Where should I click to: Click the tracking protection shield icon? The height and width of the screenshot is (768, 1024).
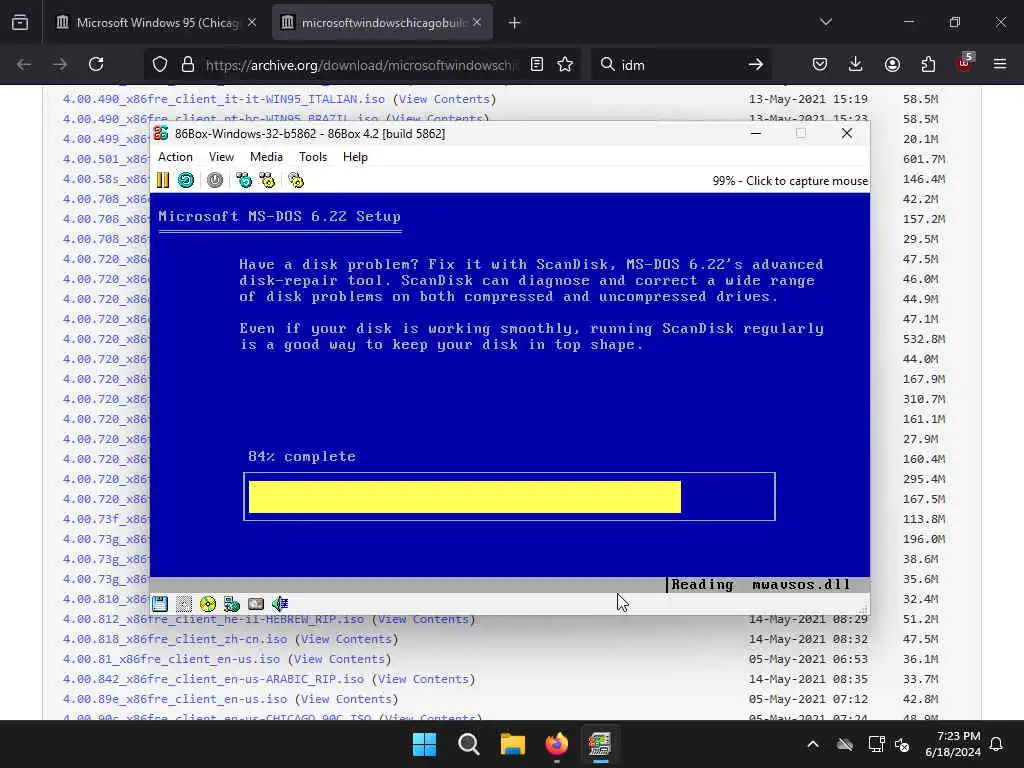(x=160, y=64)
